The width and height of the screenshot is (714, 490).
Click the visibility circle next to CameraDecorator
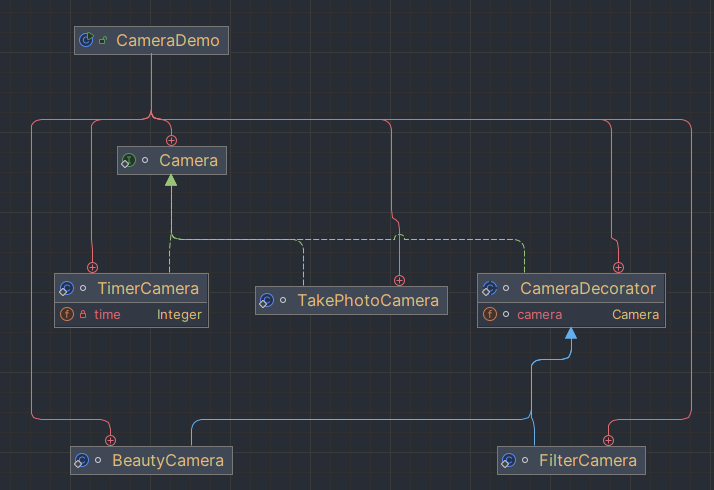506,288
